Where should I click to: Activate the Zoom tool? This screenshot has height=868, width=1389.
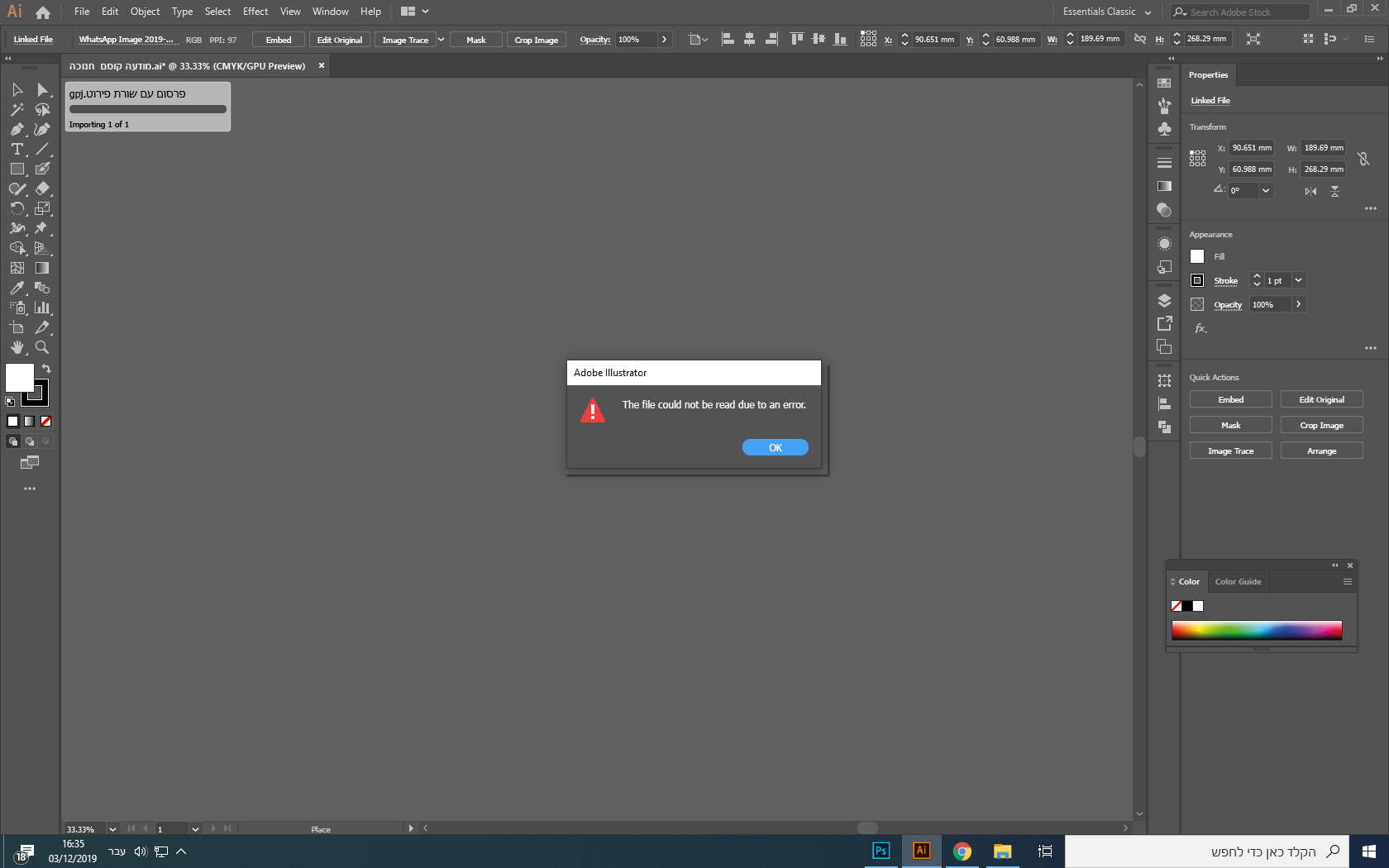[42, 347]
